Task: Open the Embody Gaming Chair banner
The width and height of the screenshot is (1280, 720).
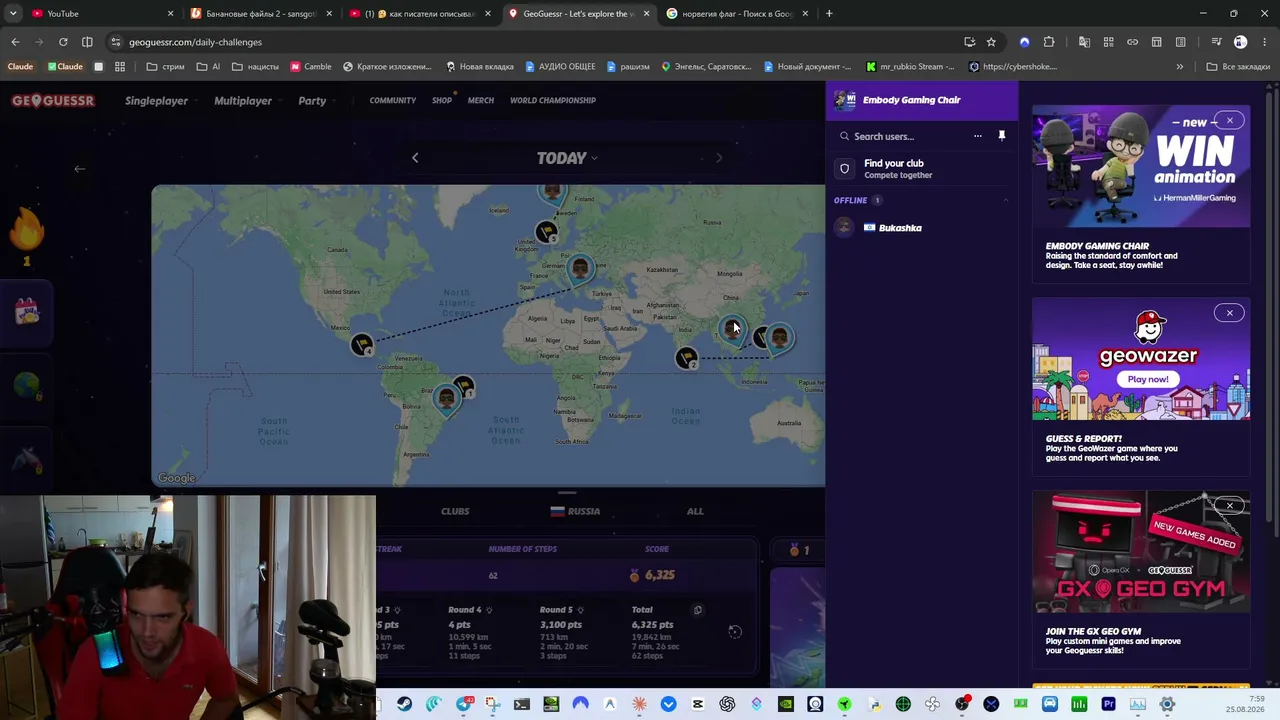Action: pos(922,100)
